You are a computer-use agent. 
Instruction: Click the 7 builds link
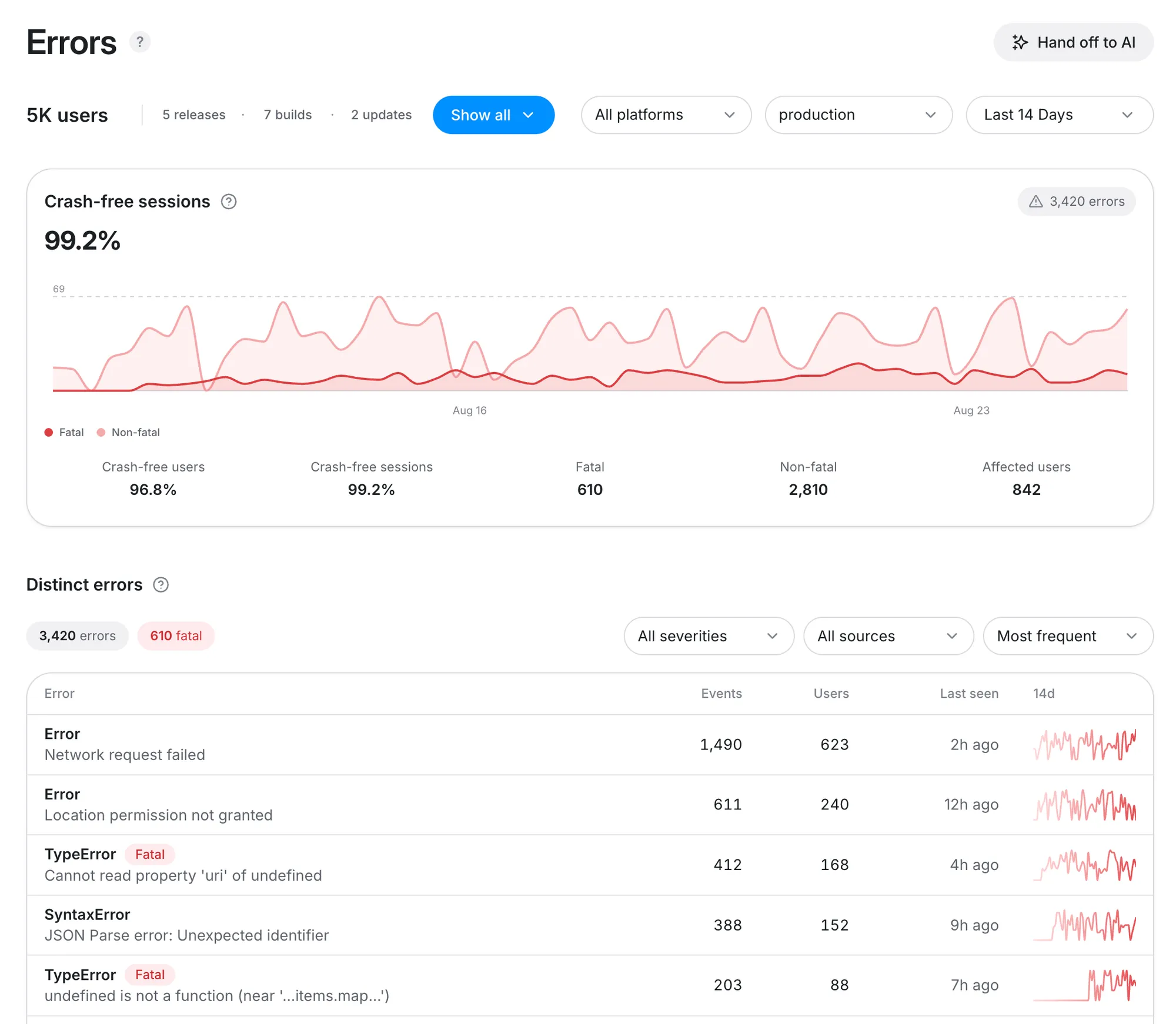click(288, 115)
